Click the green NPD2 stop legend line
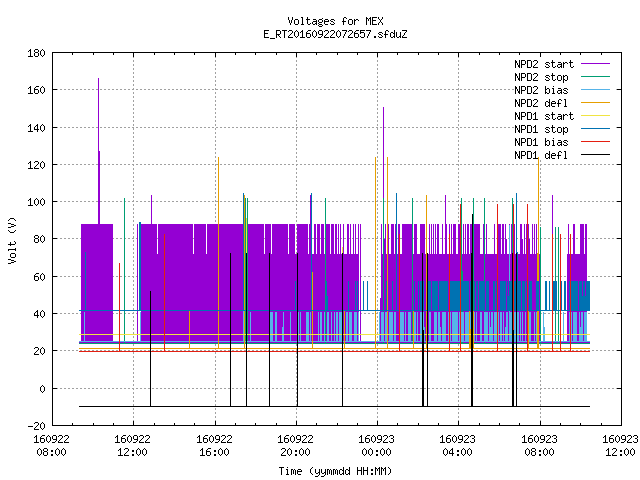This screenshot has width=640, height=480. click(x=595, y=77)
